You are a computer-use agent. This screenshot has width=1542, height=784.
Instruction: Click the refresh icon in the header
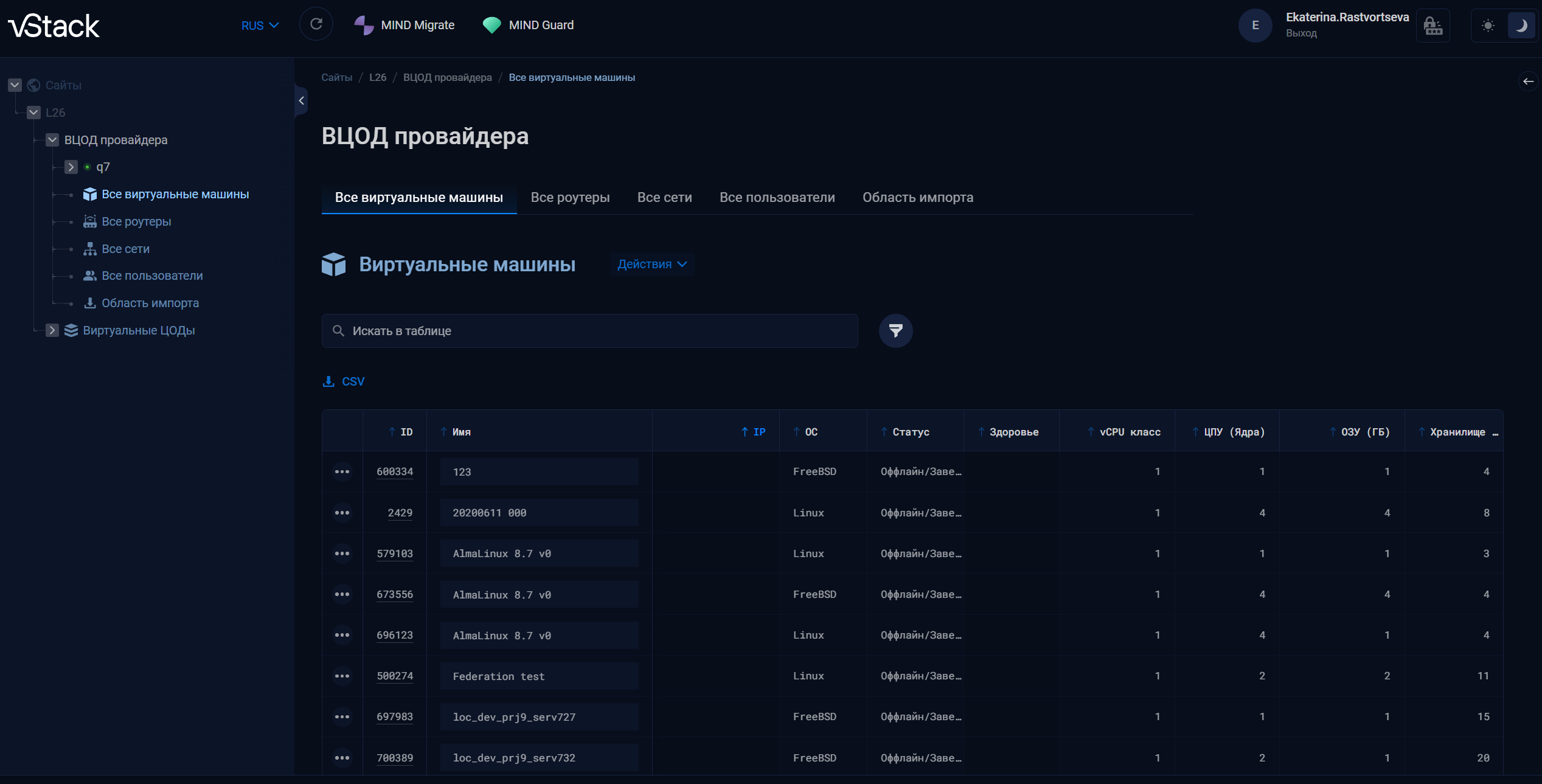coord(316,24)
